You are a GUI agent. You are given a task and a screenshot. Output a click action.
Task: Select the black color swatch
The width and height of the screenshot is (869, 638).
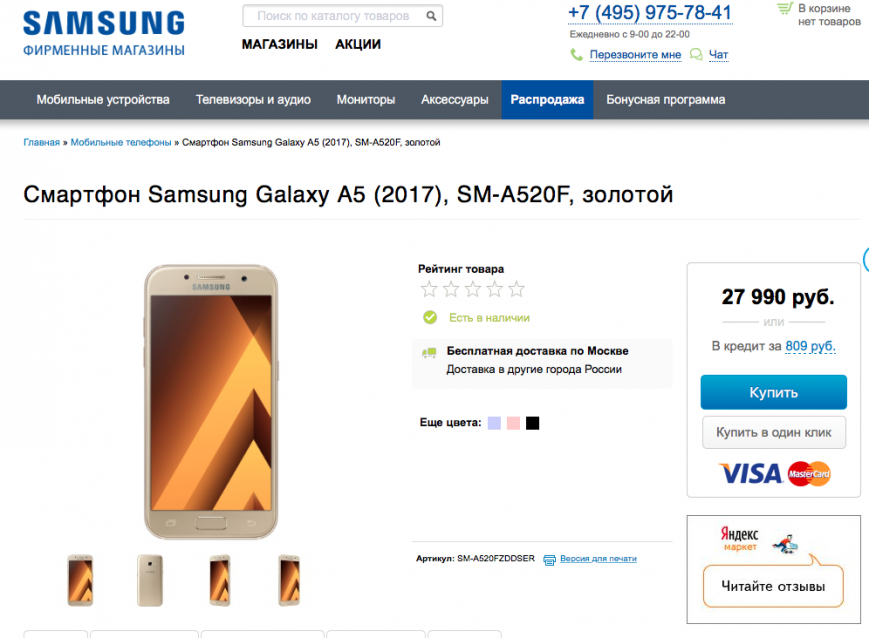(533, 423)
